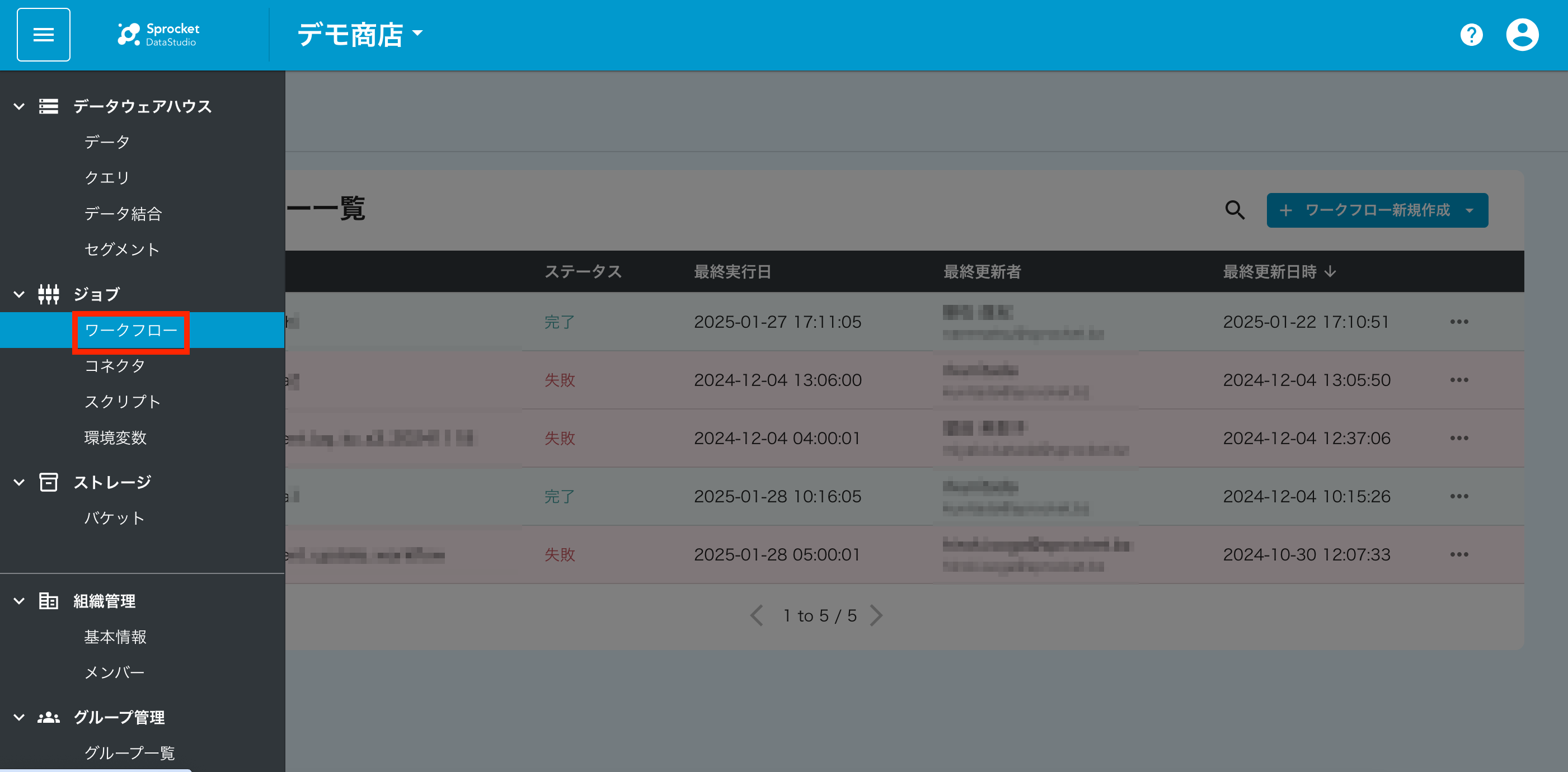
Task: Click 失敗 status dated 2024-12-04 13:06:00
Action: (559, 380)
